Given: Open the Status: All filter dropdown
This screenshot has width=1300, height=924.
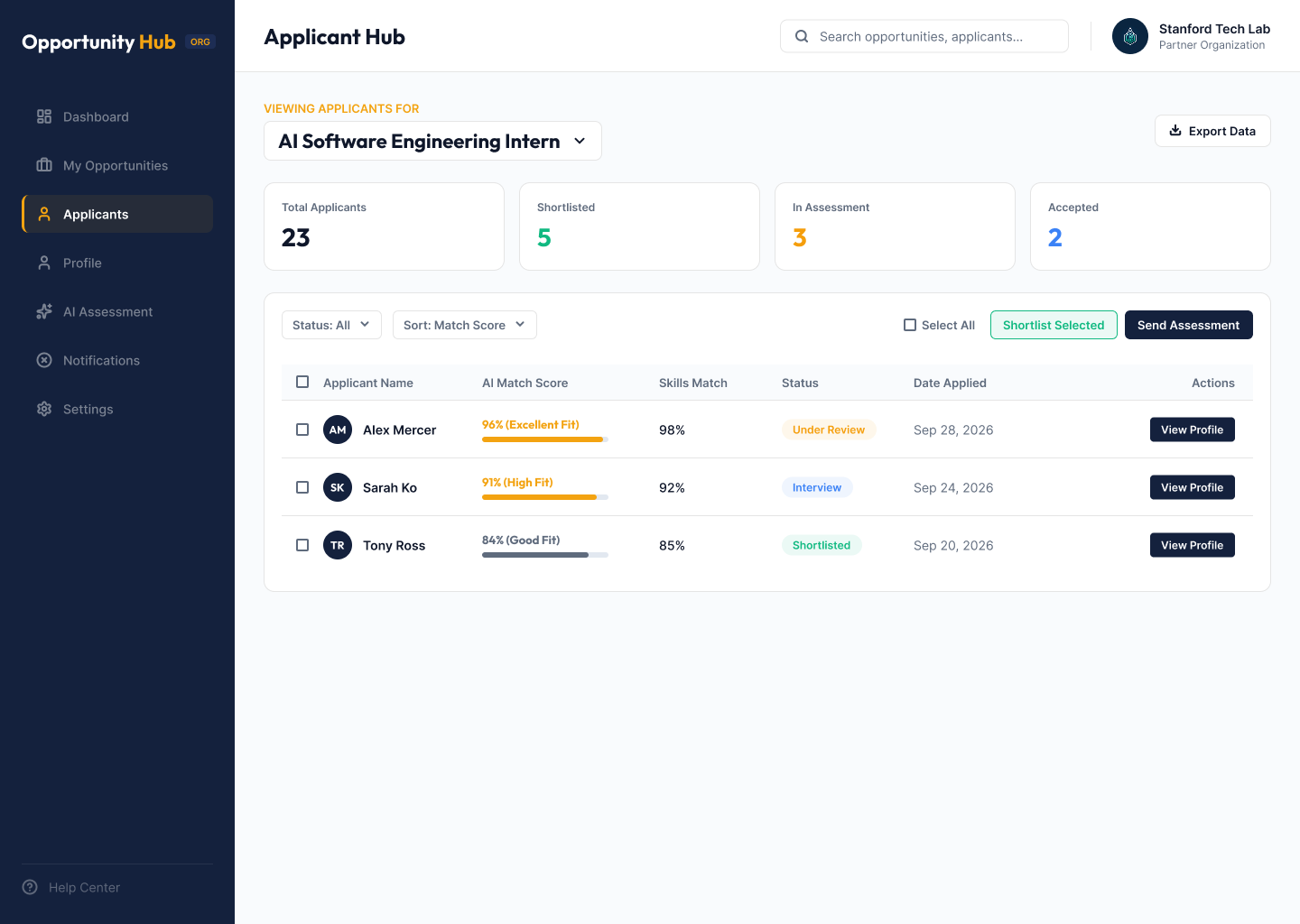Looking at the screenshot, I should pos(331,325).
